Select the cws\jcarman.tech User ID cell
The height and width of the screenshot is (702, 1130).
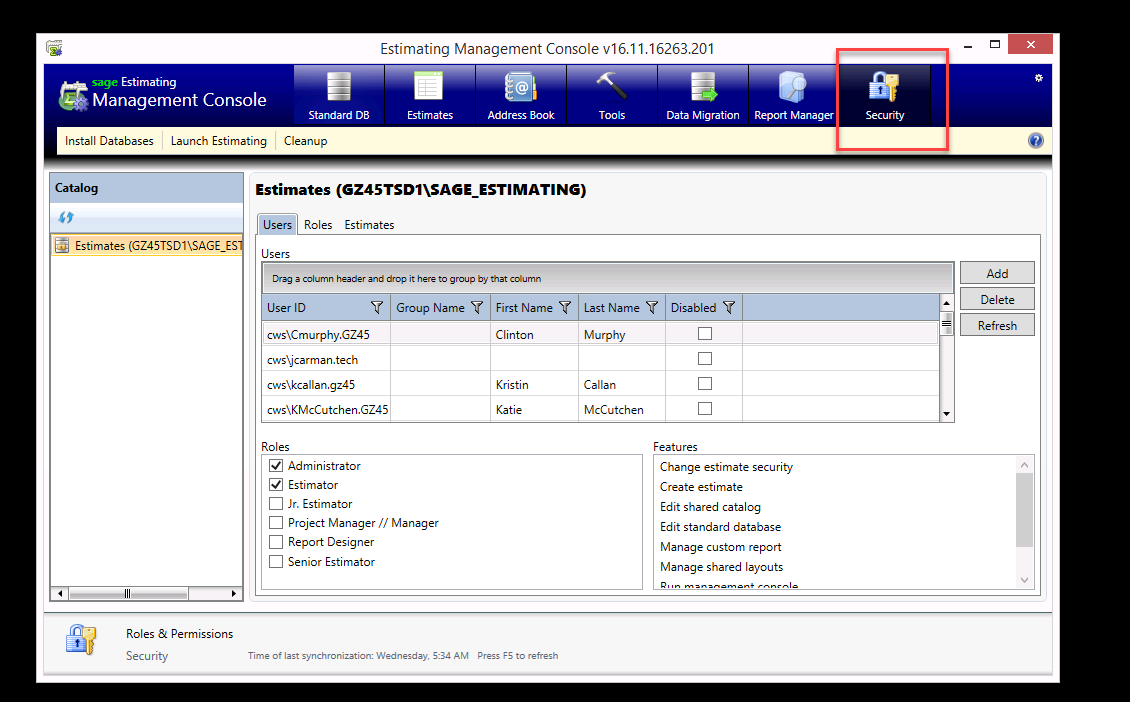point(326,360)
